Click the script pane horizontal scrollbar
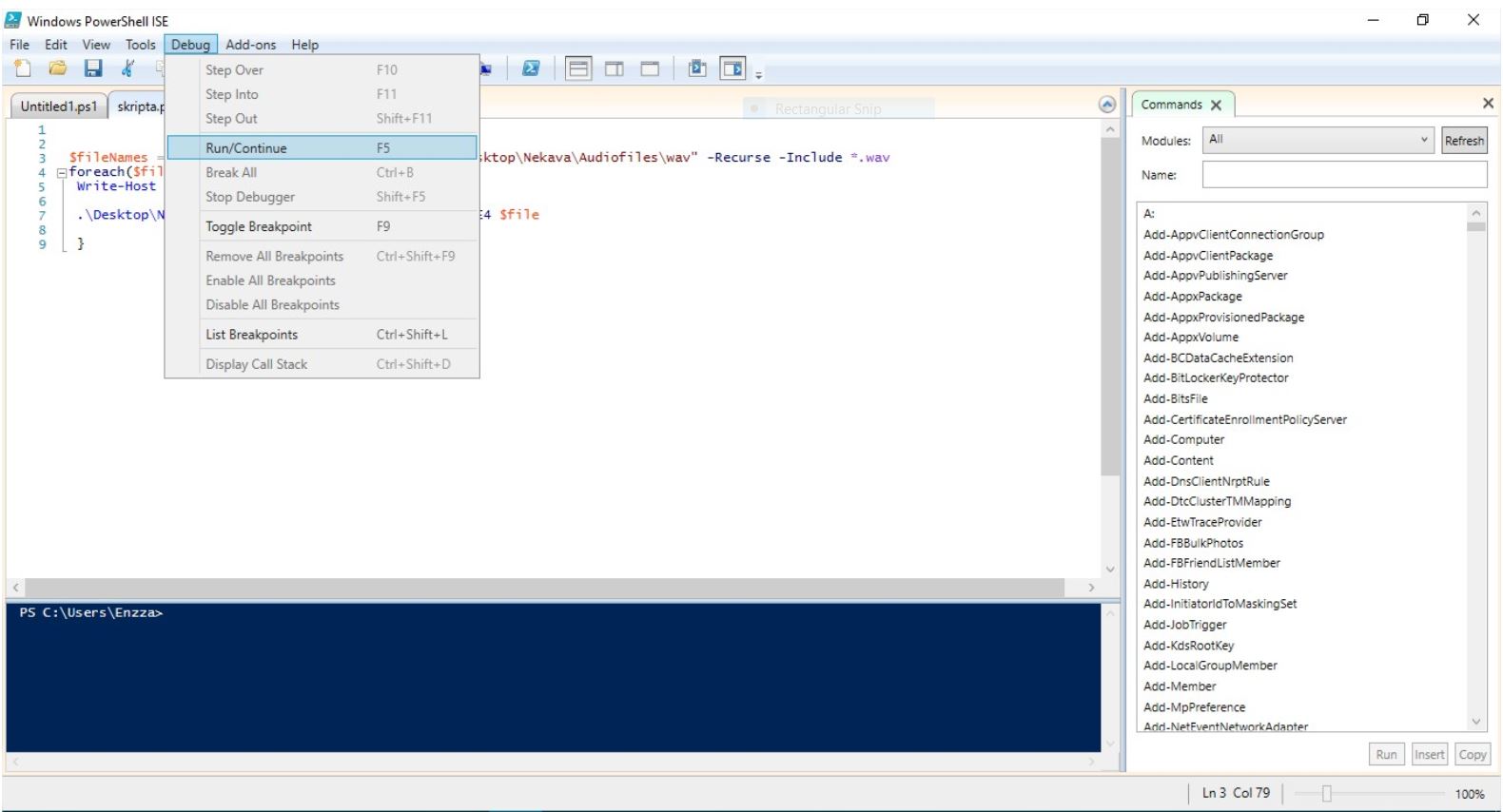This screenshot has height=812, width=1503. (544, 588)
